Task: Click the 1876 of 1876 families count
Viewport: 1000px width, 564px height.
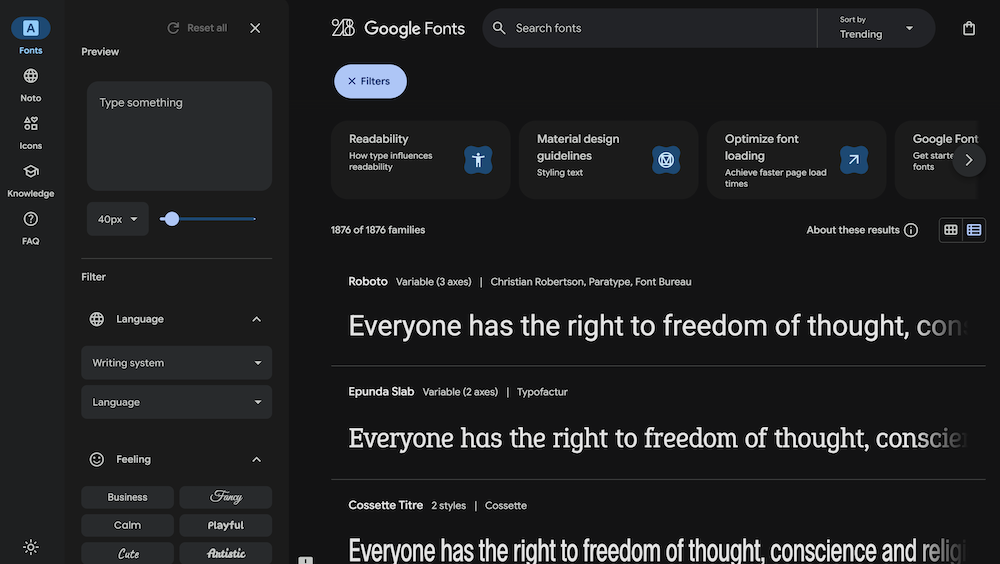Action: [378, 230]
